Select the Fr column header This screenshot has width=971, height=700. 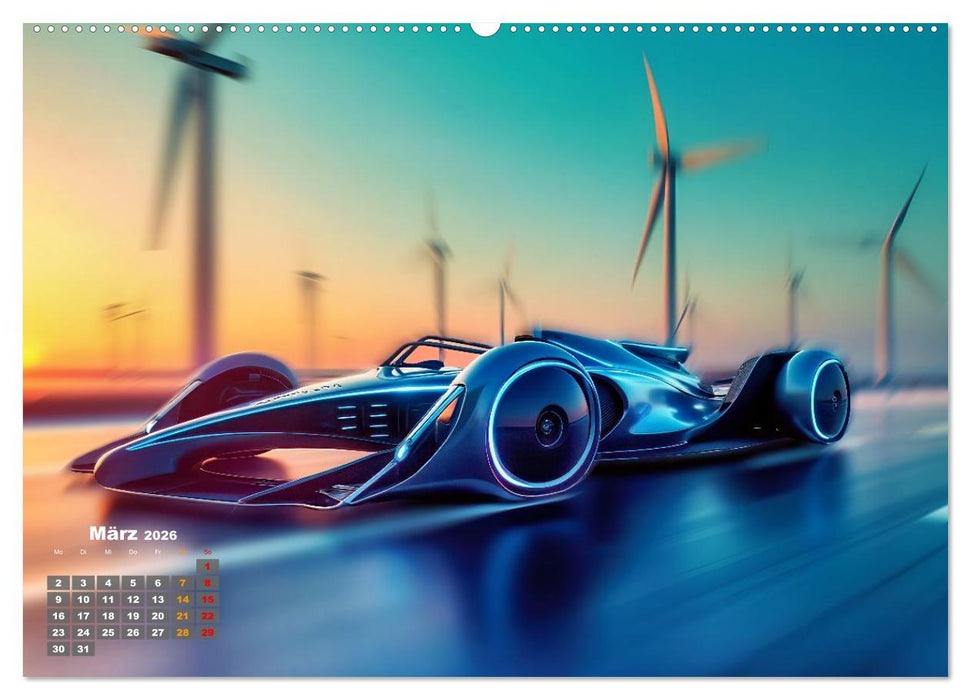tap(158, 552)
